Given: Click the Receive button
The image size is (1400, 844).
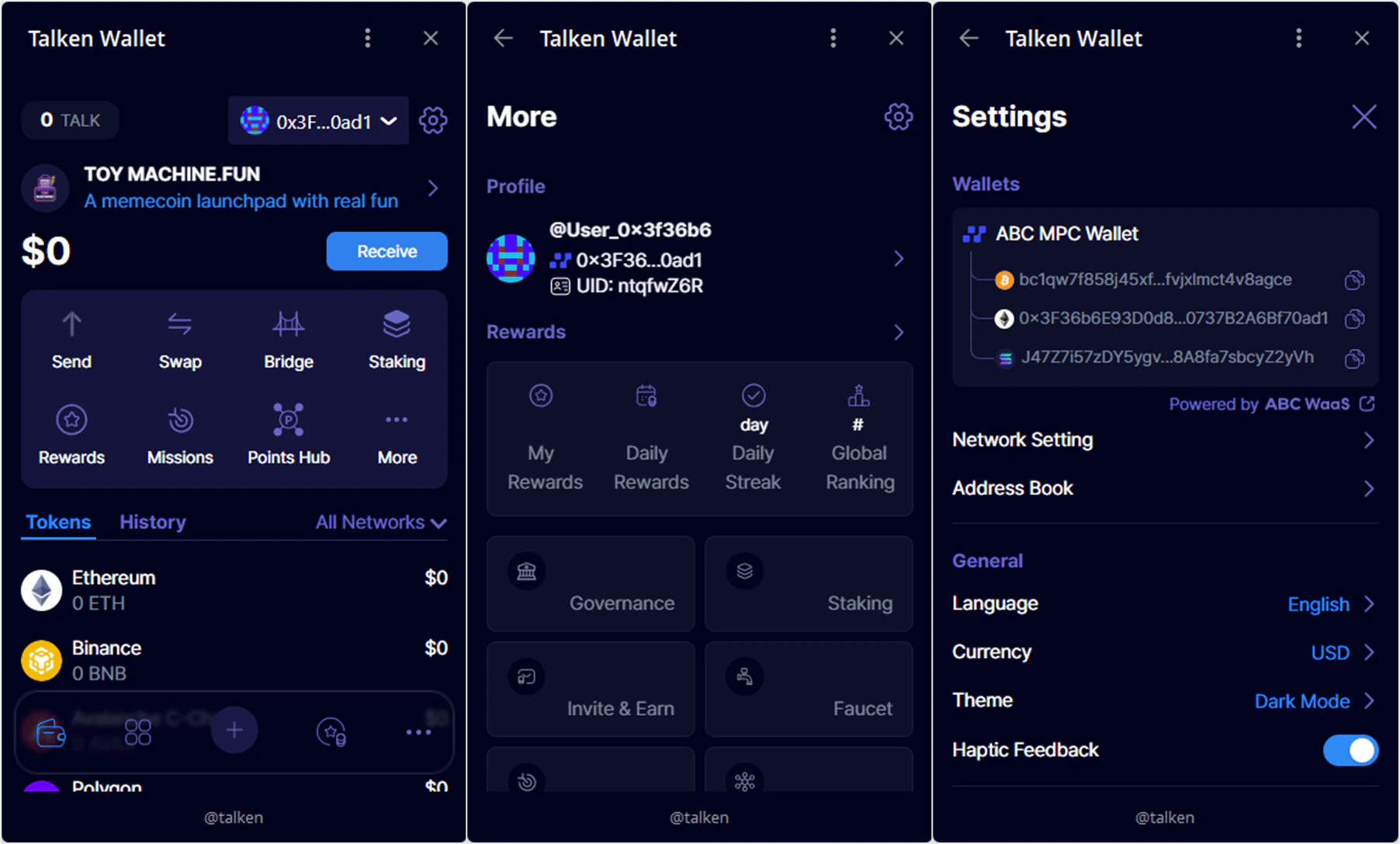Looking at the screenshot, I should click(x=386, y=251).
